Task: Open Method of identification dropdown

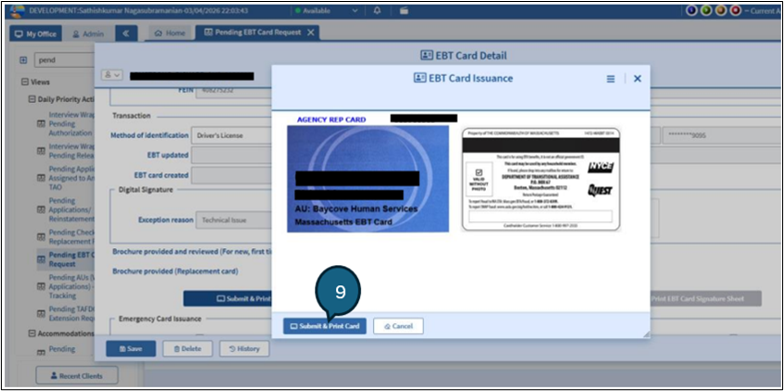Action: 231,135
